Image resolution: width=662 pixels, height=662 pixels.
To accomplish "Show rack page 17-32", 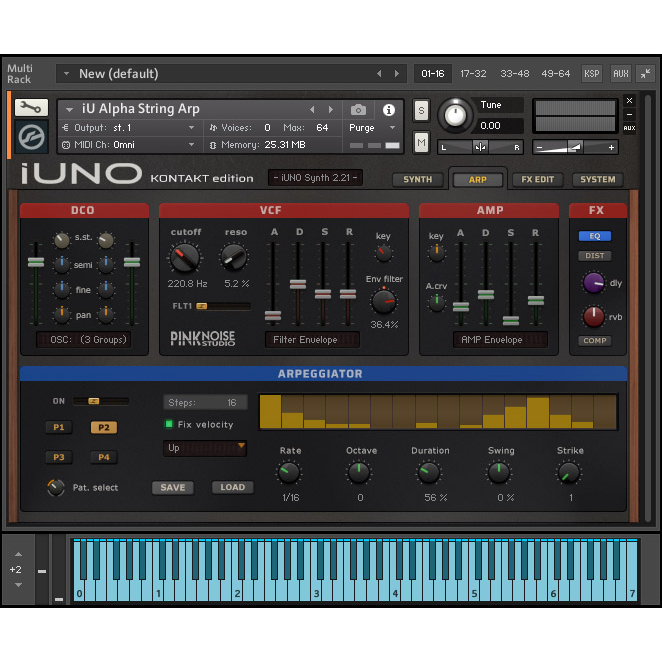I will click(x=473, y=73).
